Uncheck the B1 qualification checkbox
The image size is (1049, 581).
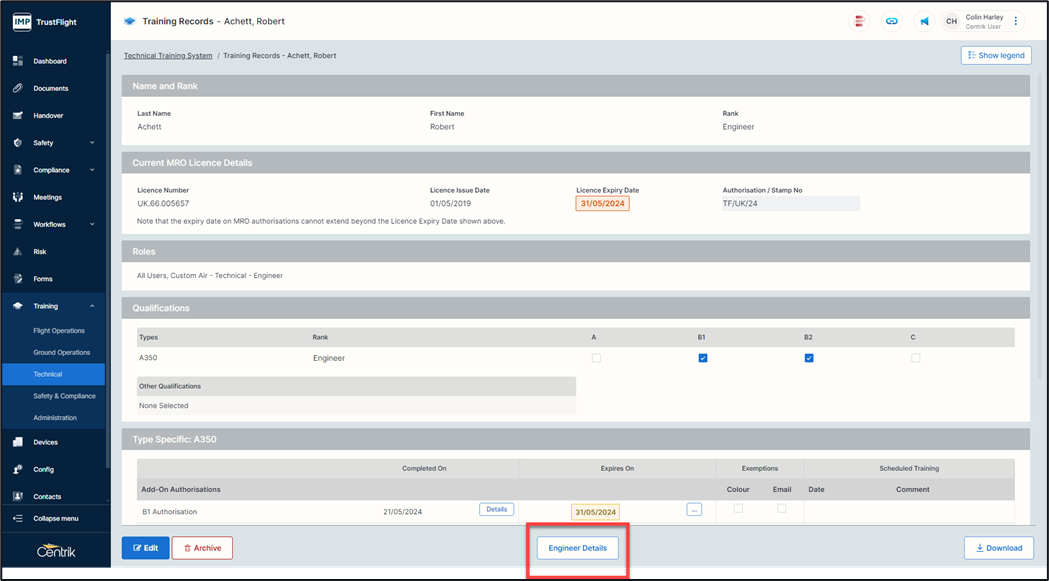(703, 358)
